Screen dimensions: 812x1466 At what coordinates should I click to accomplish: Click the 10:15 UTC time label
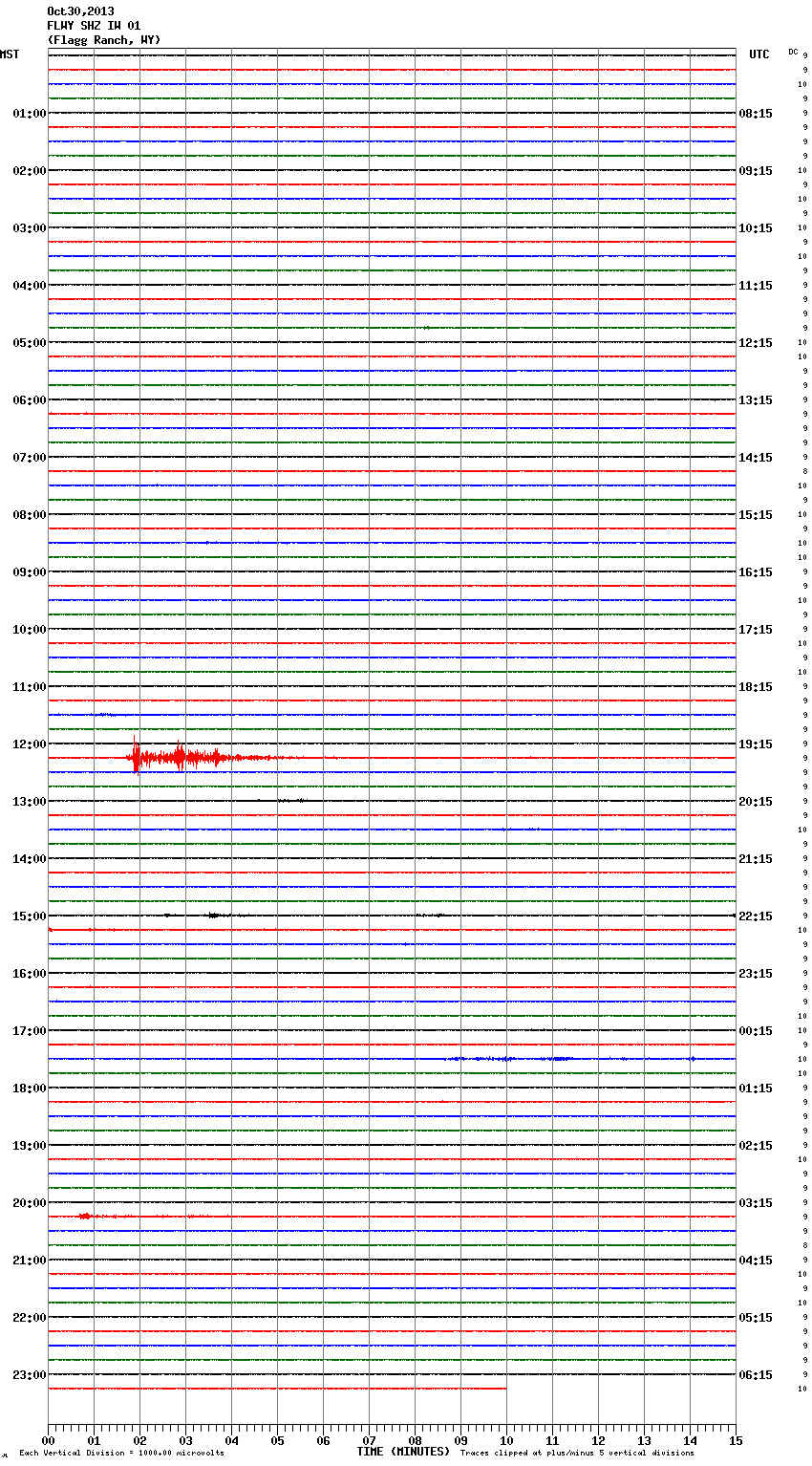pos(756,227)
